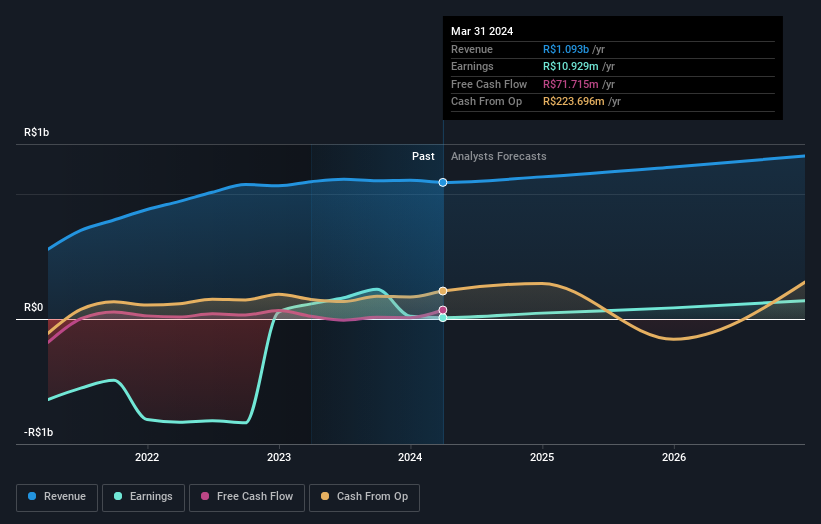Click the Mar 31 2024 tooltip date
The image size is (821, 524).
pos(482,31)
